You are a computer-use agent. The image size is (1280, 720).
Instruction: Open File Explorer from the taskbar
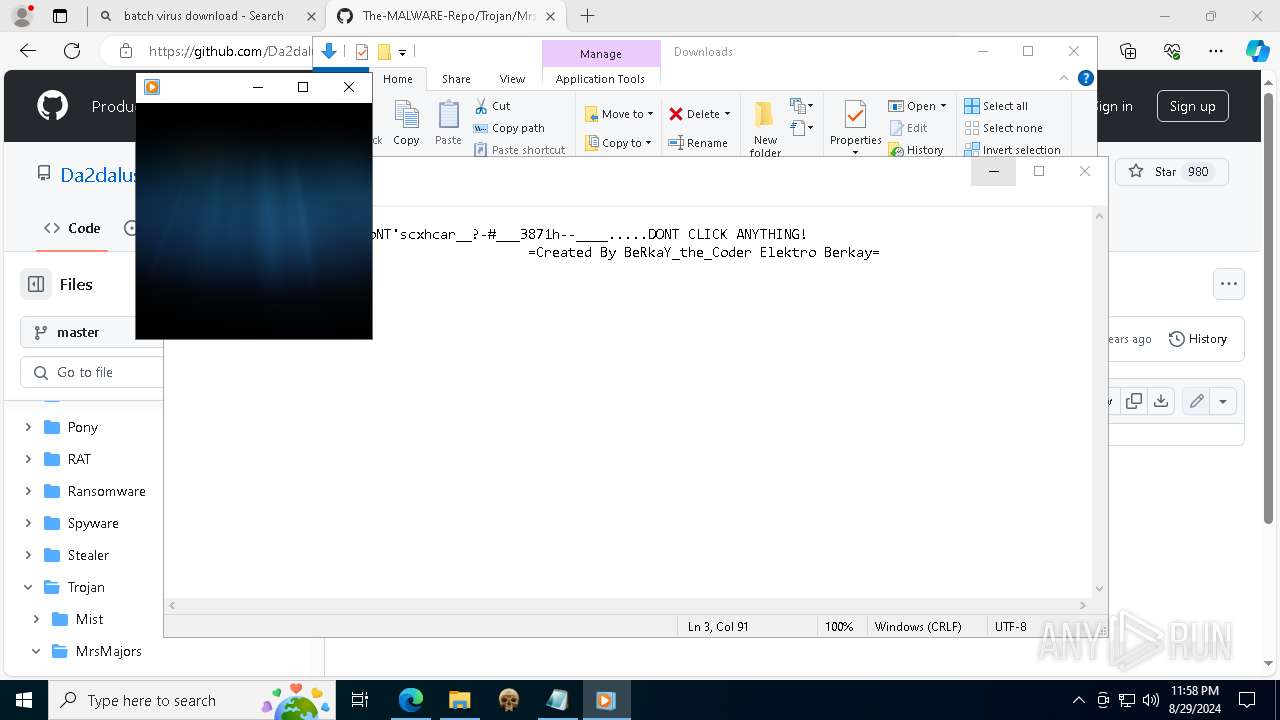[x=459, y=700]
